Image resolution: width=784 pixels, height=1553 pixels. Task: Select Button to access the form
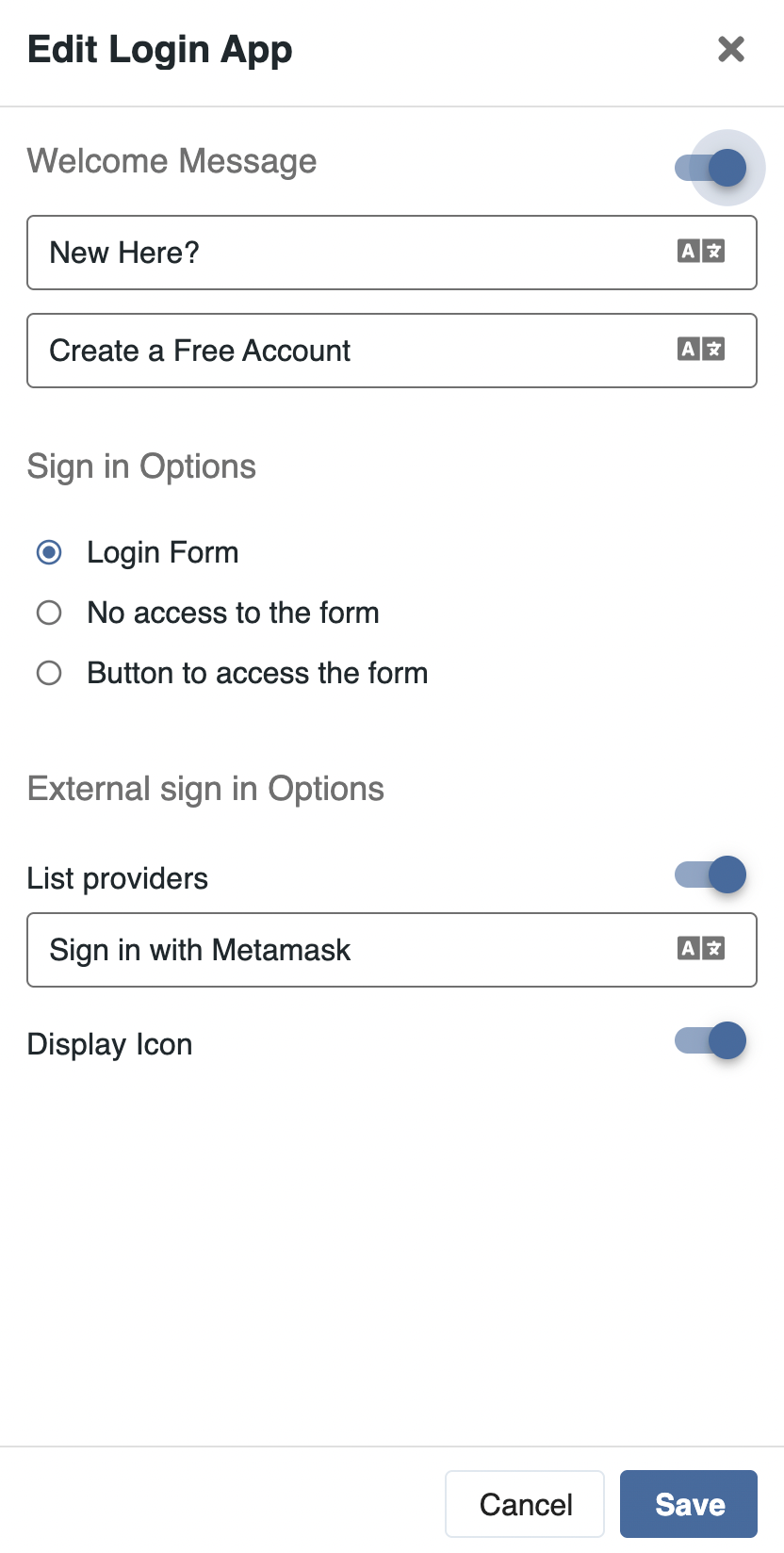pyautogui.click(x=49, y=673)
